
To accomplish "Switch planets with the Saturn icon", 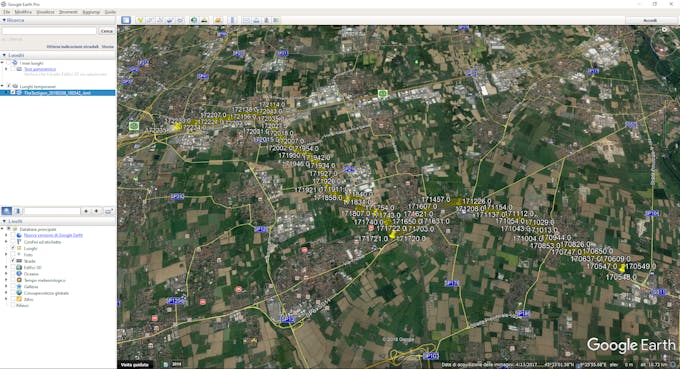I will point(218,20).
